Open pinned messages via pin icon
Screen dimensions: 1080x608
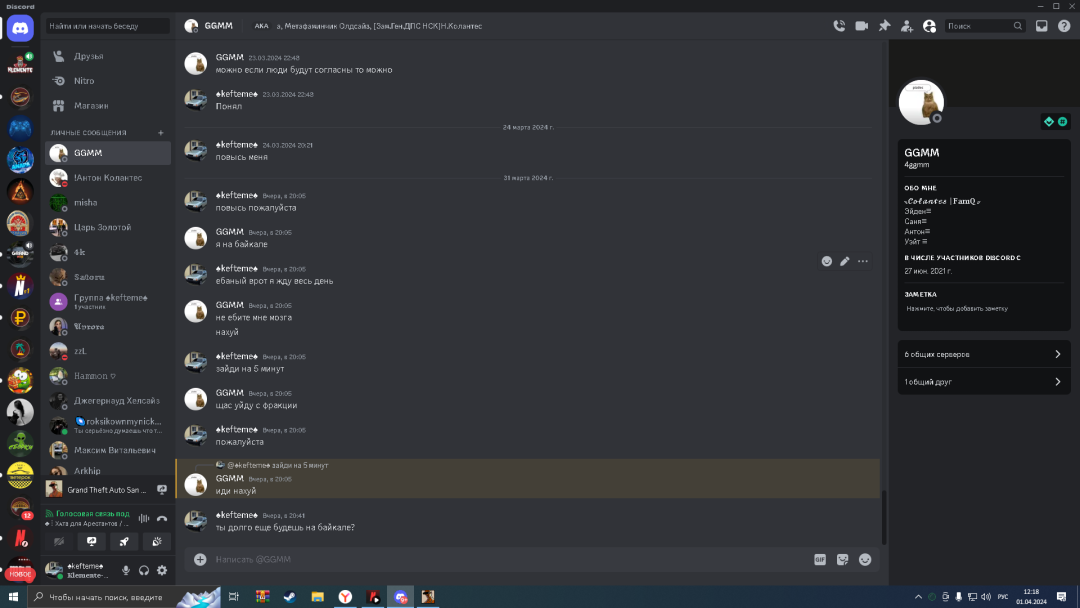[884, 26]
